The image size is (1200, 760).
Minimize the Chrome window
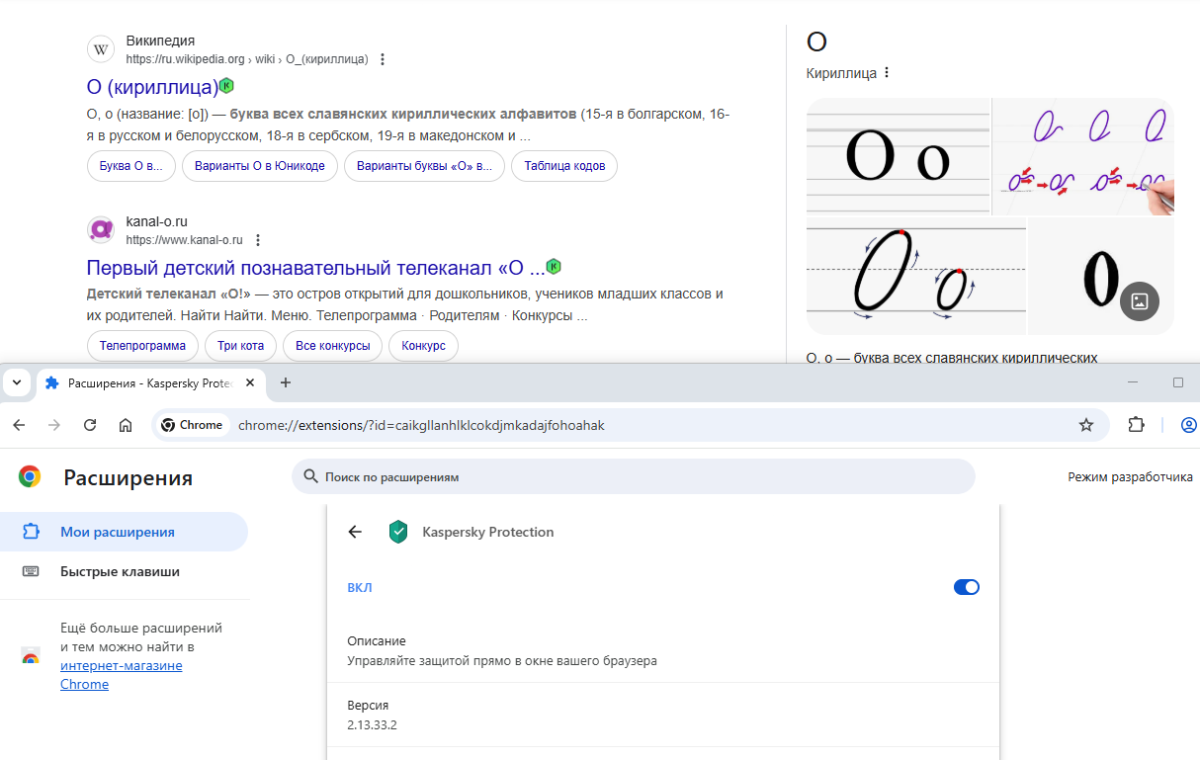coord(1132,383)
